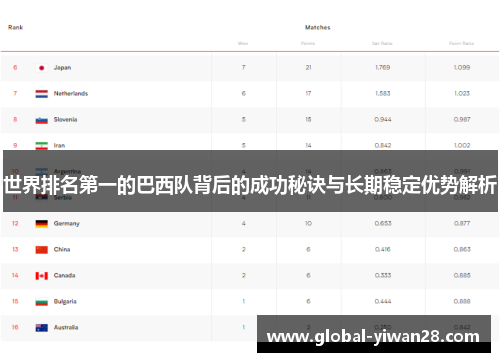Click China's set ratio 0.416

click(383, 249)
